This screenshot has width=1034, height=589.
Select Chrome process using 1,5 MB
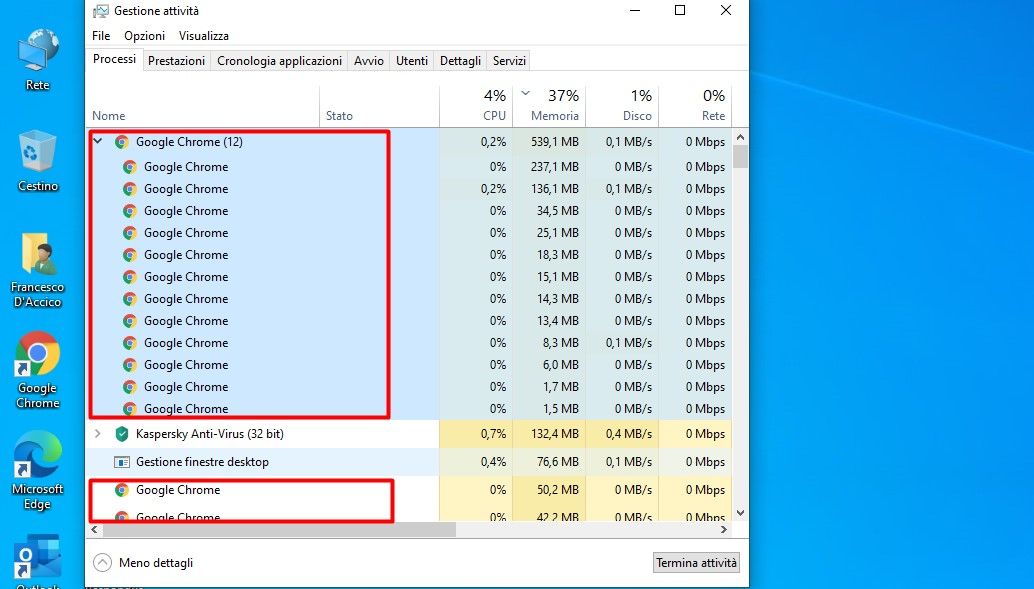(410, 409)
